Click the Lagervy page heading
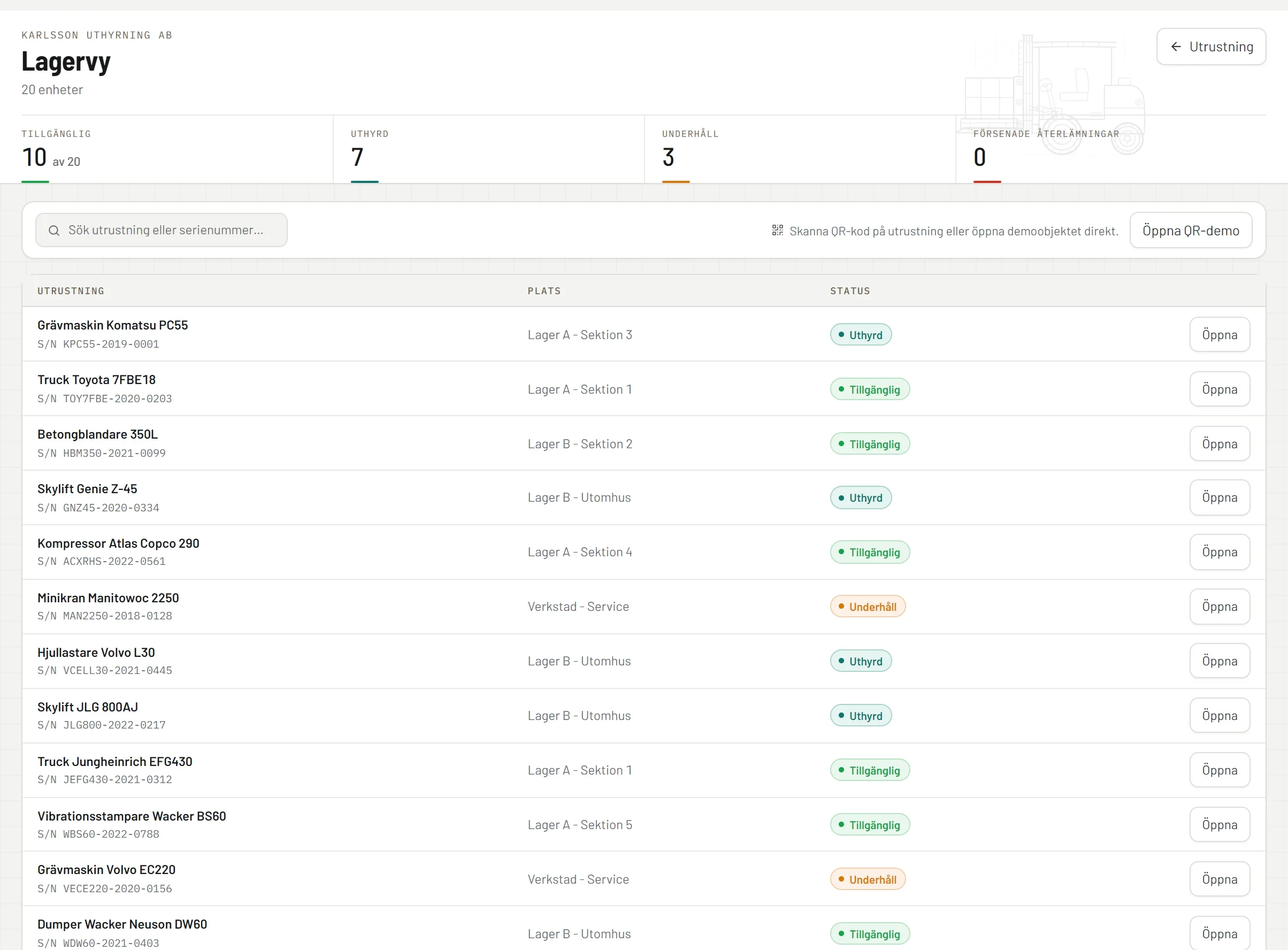Screen dimensions: 1288x950 click(66, 62)
